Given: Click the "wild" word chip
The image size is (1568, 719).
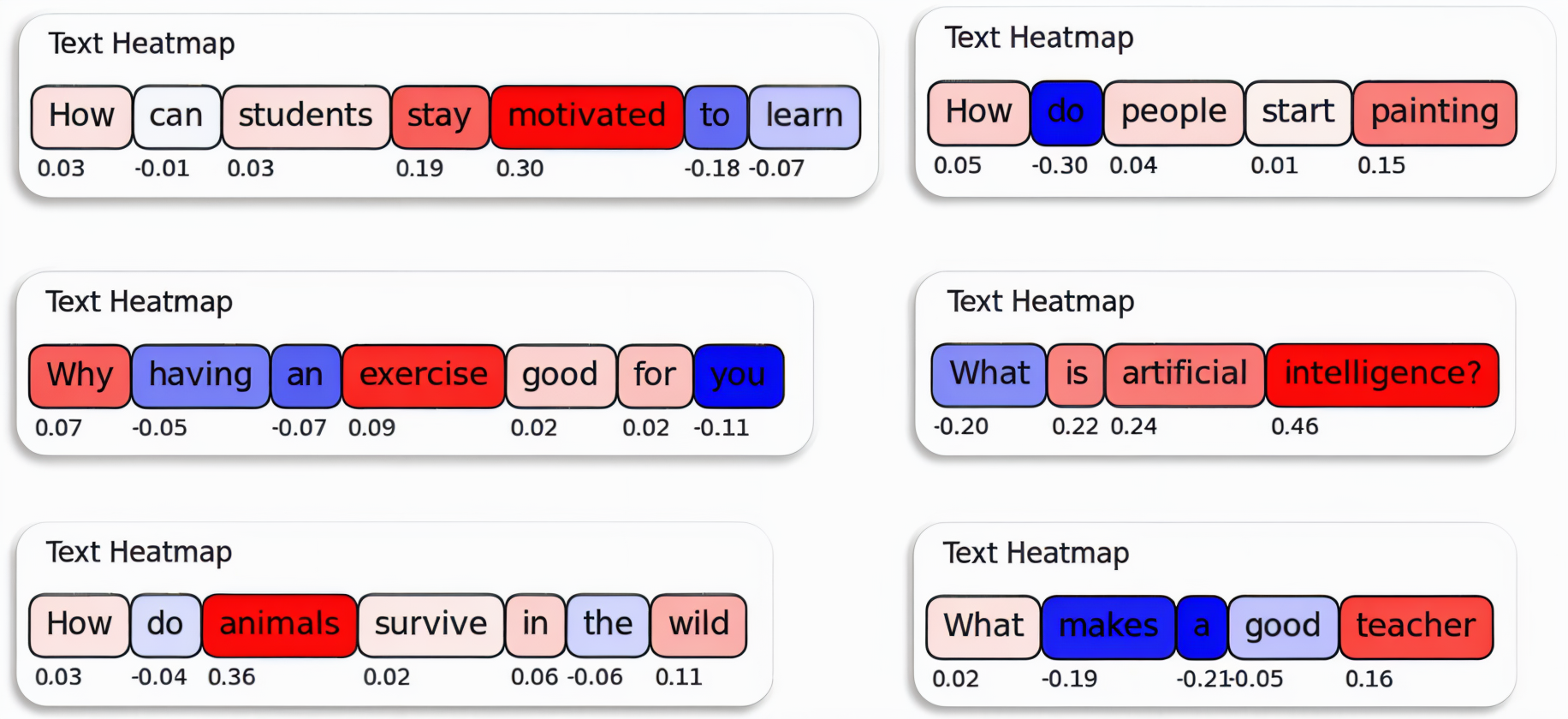Looking at the screenshot, I should point(698,625).
